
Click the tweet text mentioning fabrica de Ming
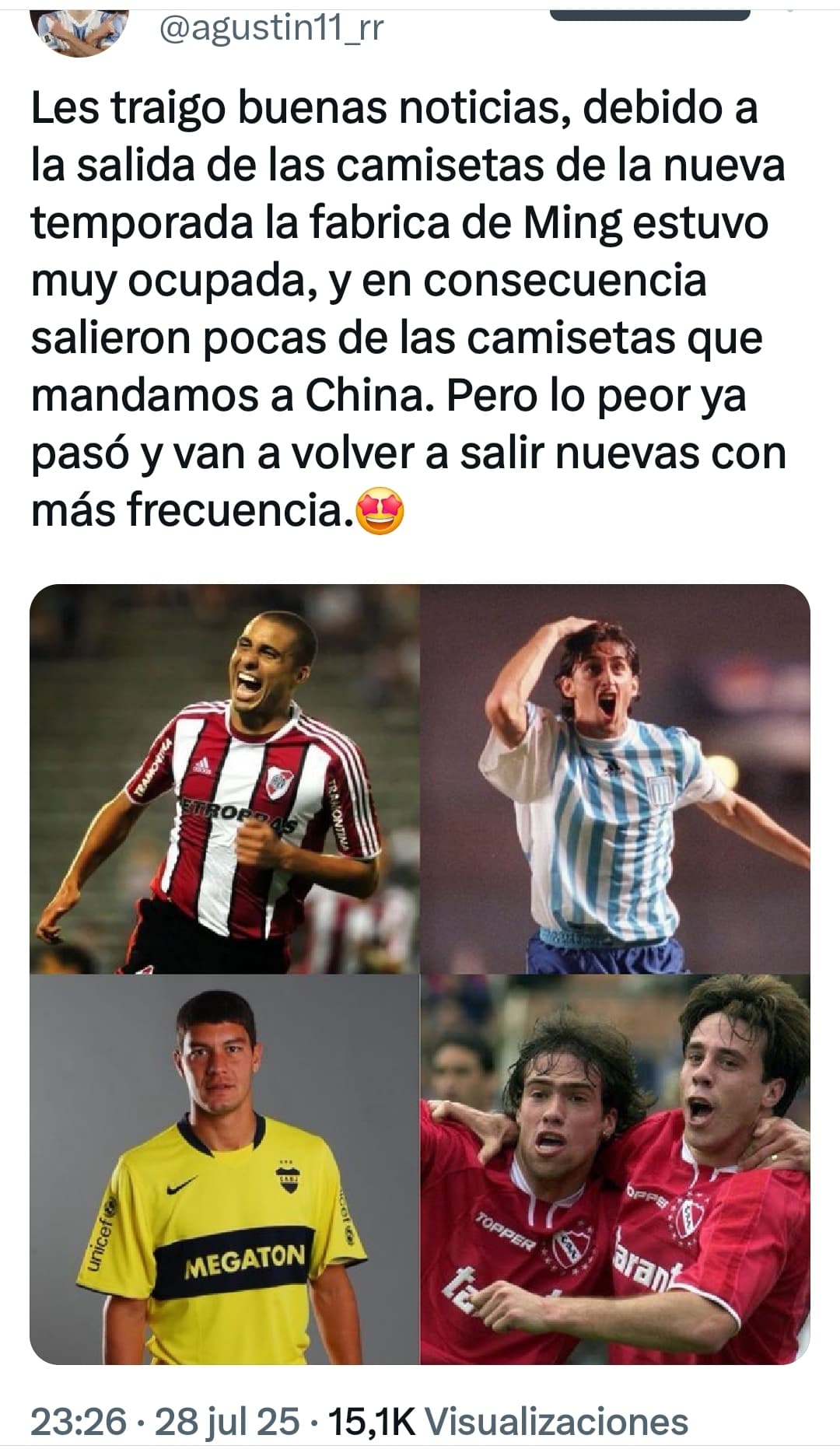[408, 309]
